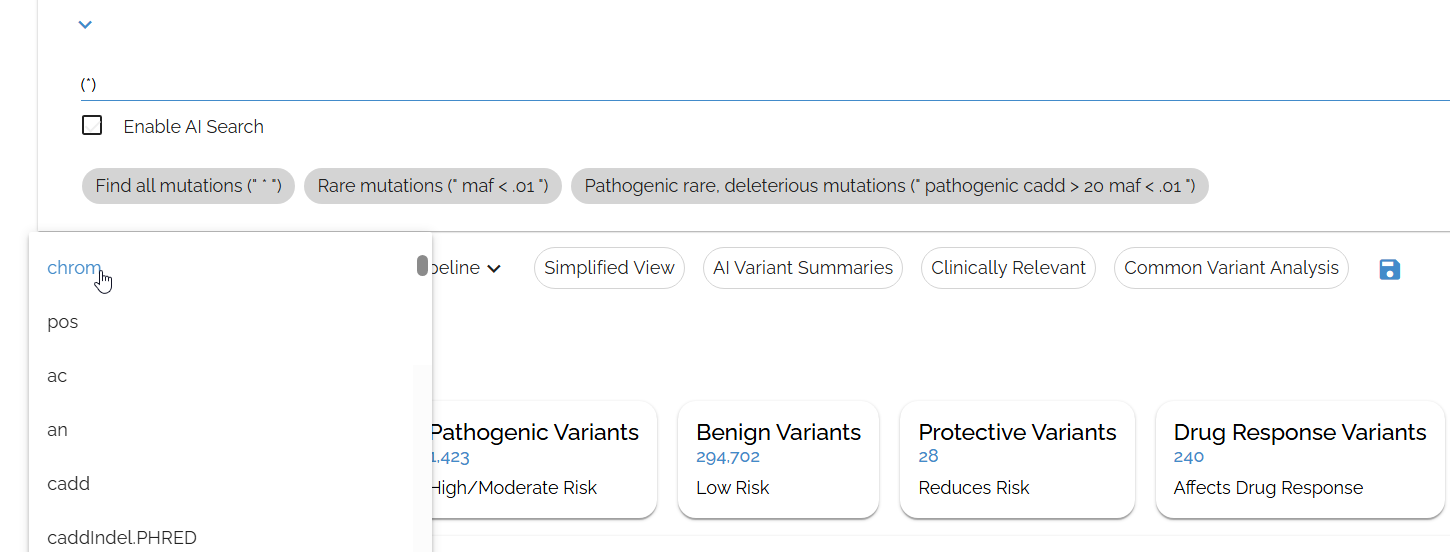Click Find all mutations chip
The height and width of the screenshot is (552, 1450).
click(x=188, y=186)
